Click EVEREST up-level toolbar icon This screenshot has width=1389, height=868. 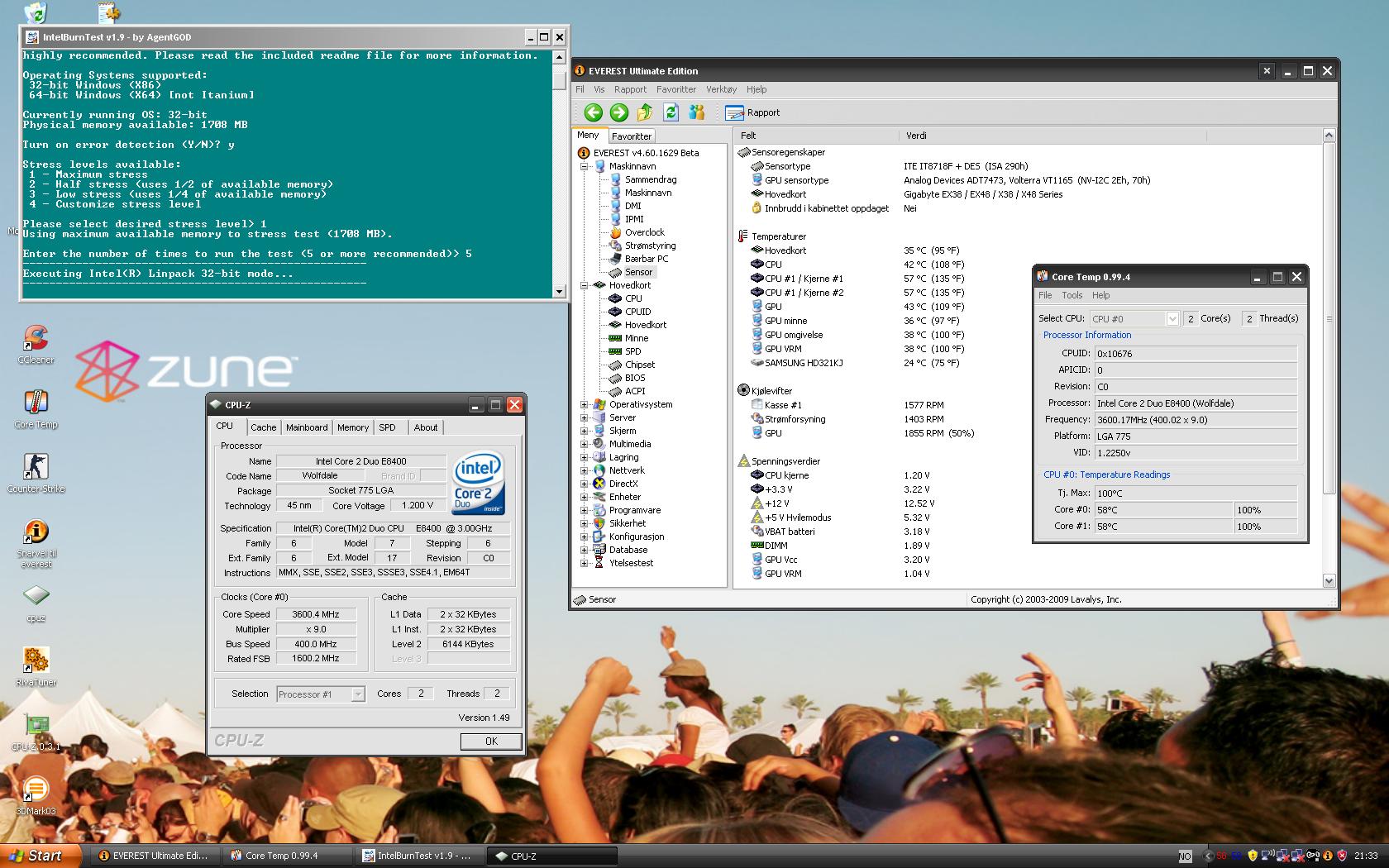[x=645, y=112]
